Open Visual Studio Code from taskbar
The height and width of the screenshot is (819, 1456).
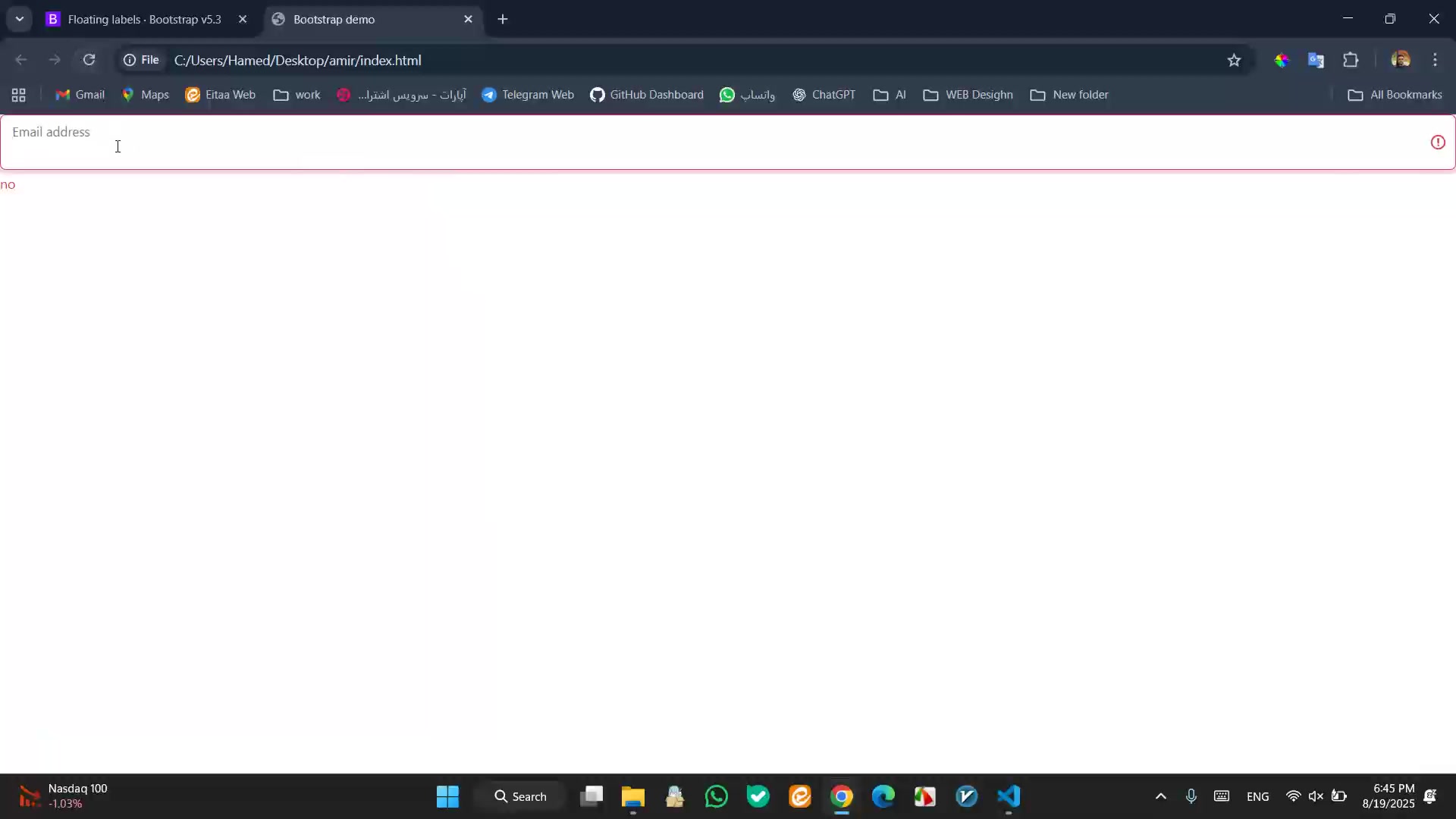pyautogui.click(x=1009, y=796)
